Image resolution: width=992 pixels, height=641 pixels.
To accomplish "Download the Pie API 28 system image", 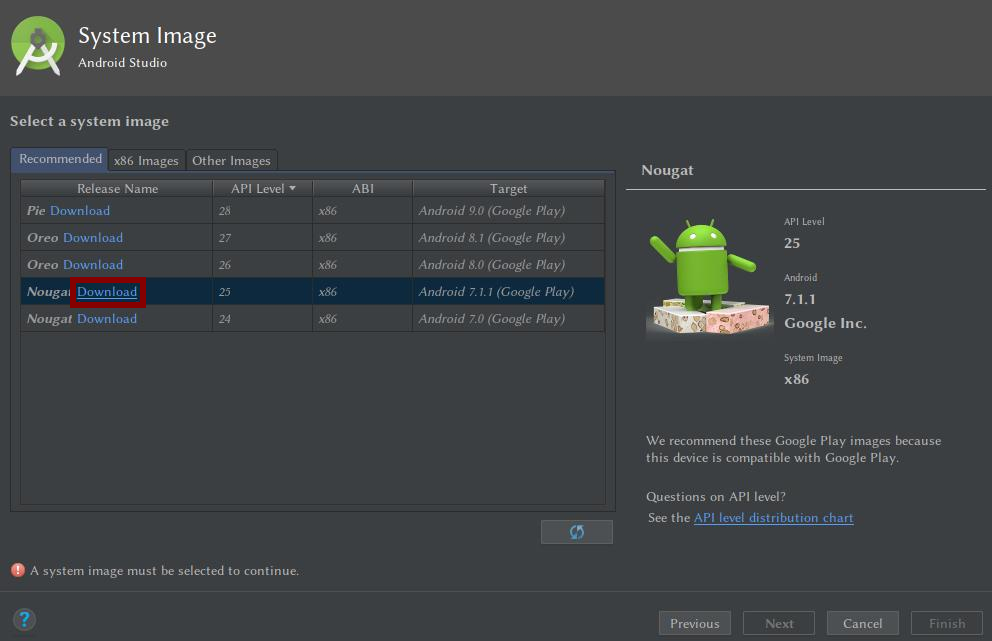I will coord(80,210).
